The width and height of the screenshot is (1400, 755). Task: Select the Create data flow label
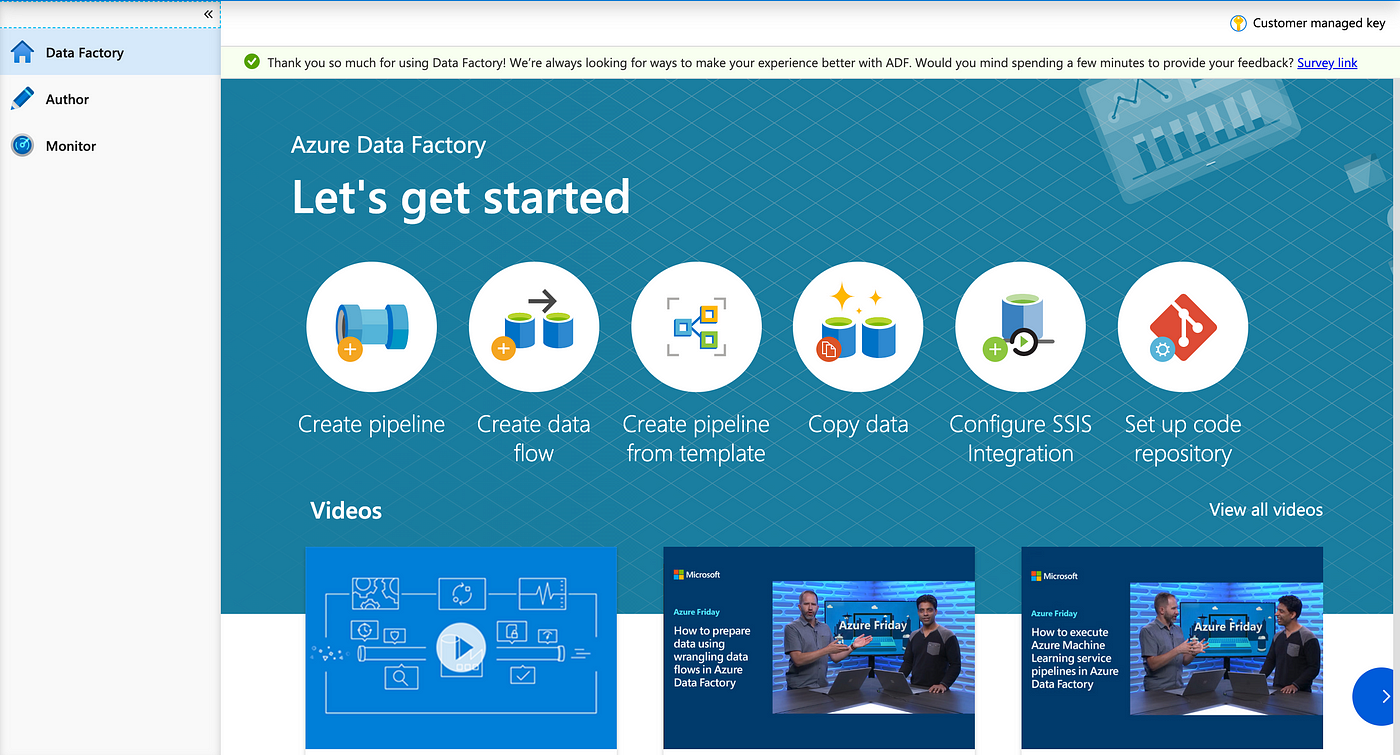[x=534, y=439]
